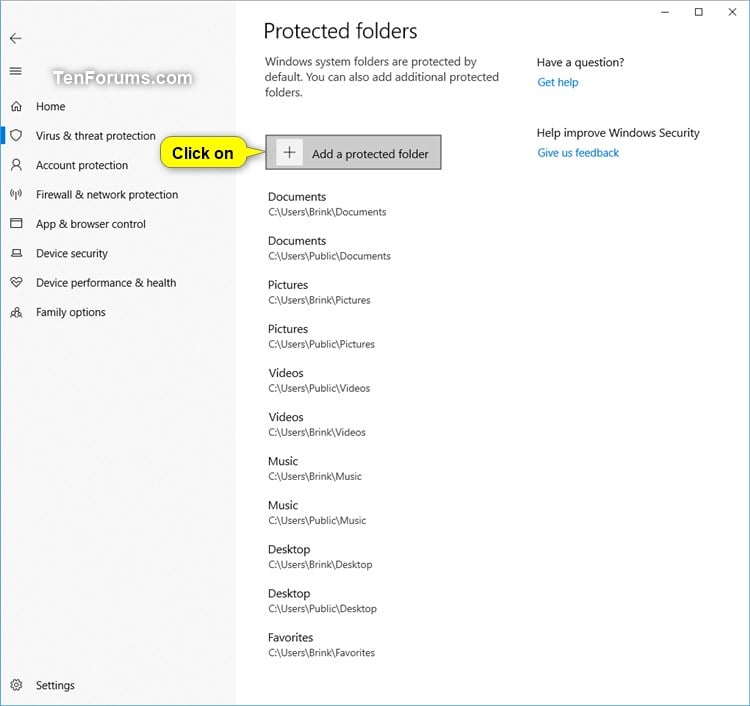Open the Get help link
Image resolution: width=750 pixels, height=706 pixels.
558,82
